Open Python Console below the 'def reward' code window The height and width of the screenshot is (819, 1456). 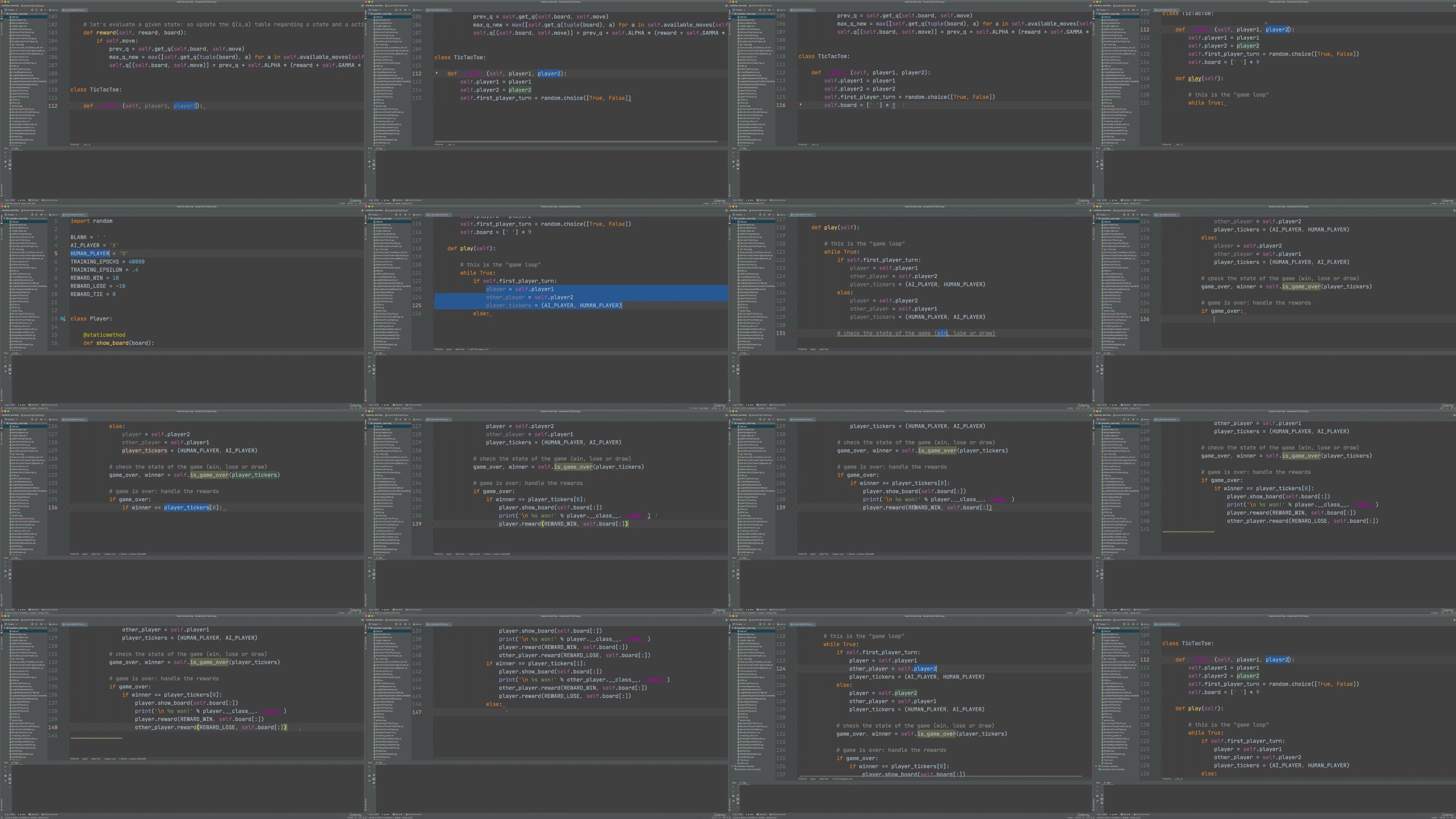(x=51, y=201)
